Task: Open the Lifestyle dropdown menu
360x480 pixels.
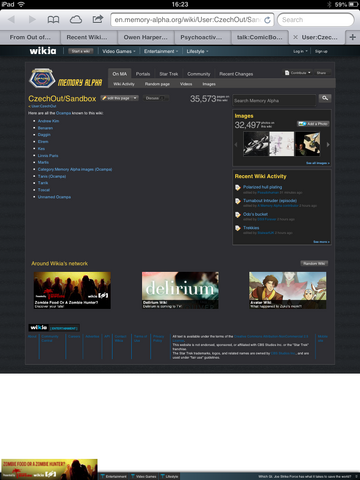Action: click(x=197, y=51)
